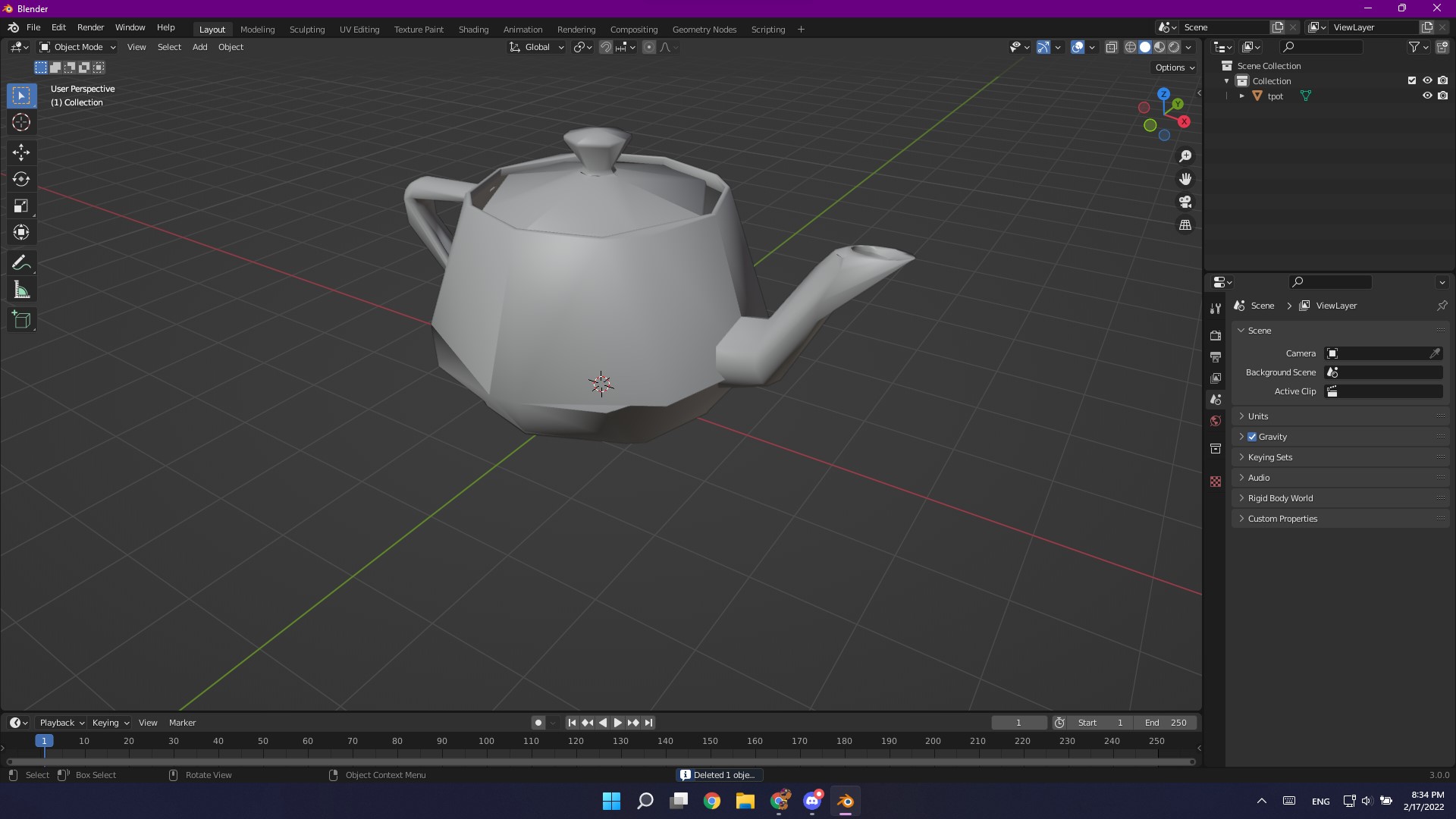The image size is (1456, 819).
Task: Activate the Rotate tool
Action: click(20, 179)
